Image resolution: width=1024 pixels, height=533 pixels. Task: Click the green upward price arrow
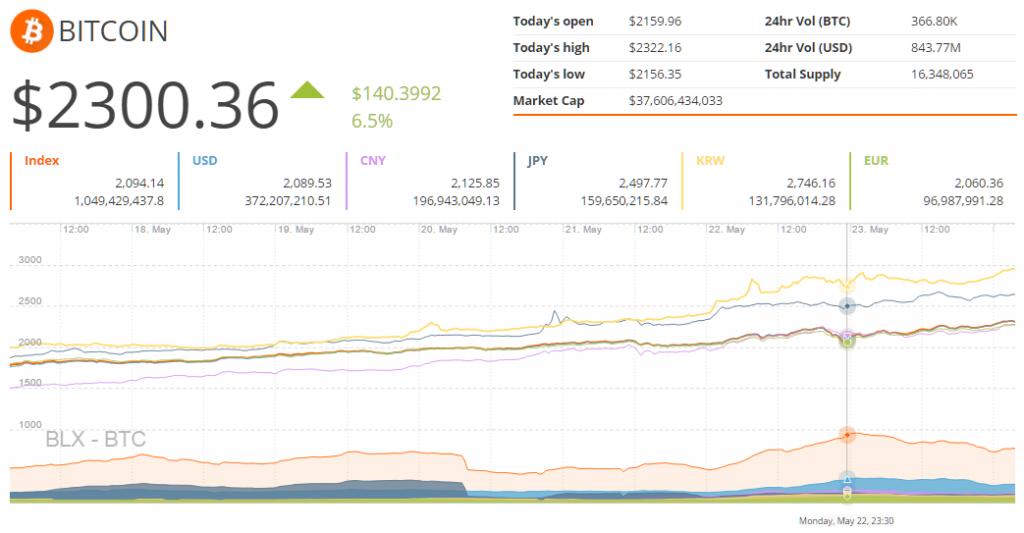(x=307, y=89)
